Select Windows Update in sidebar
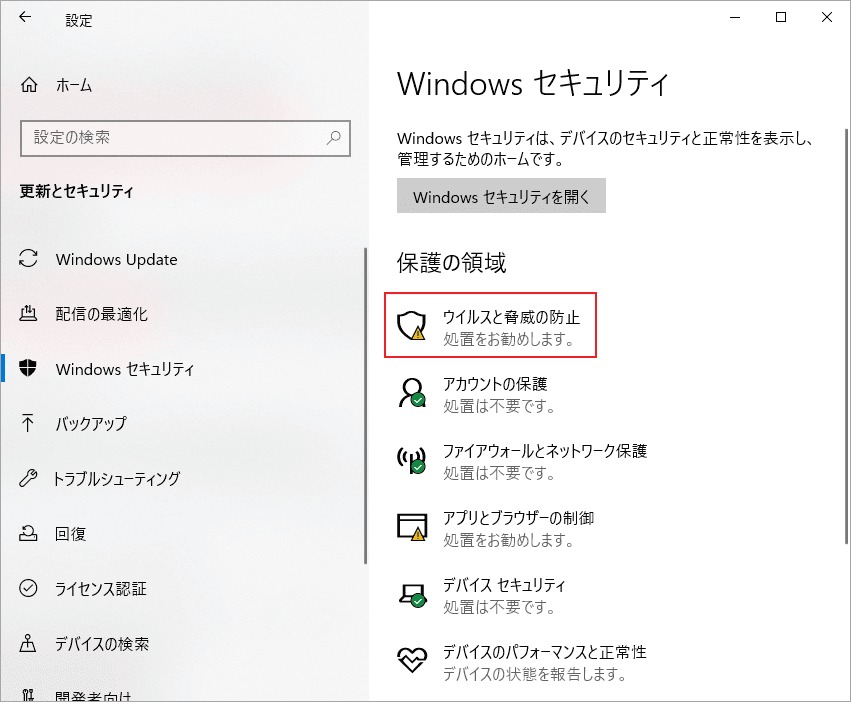Viewport: 851px width, 702px height. (x=116, y=260)
